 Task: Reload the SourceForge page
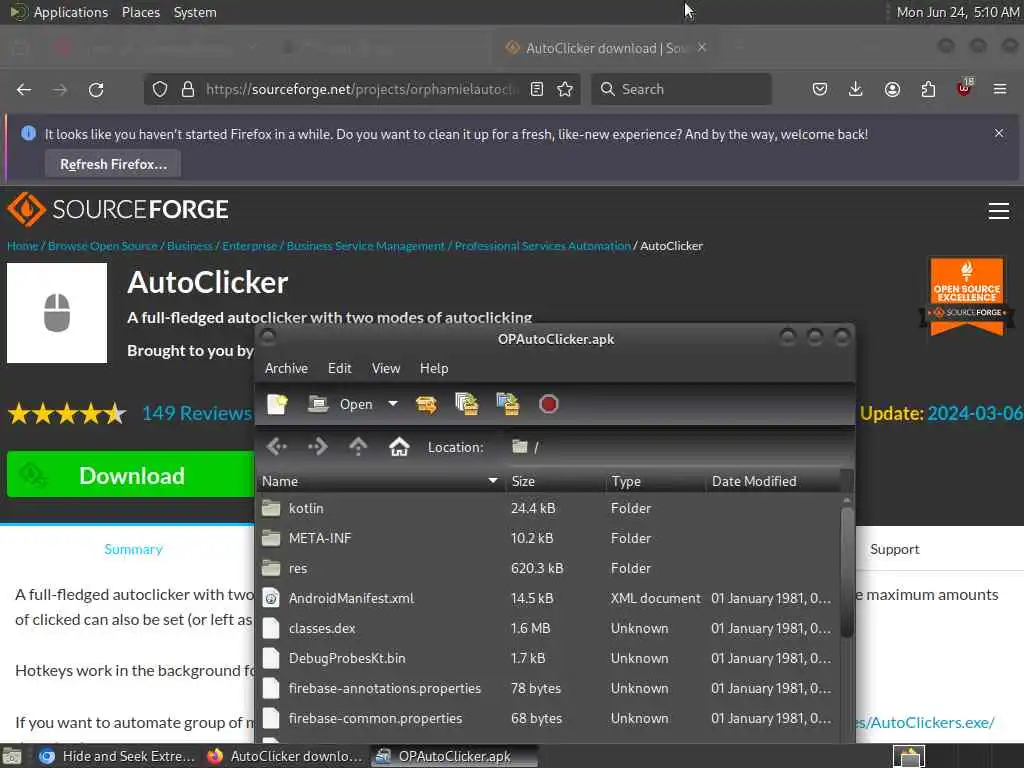point(96,89)
